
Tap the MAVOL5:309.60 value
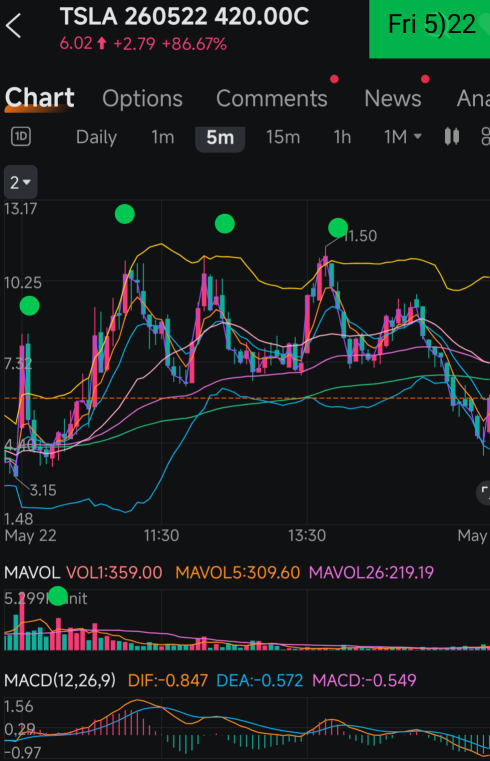[238, 573]
